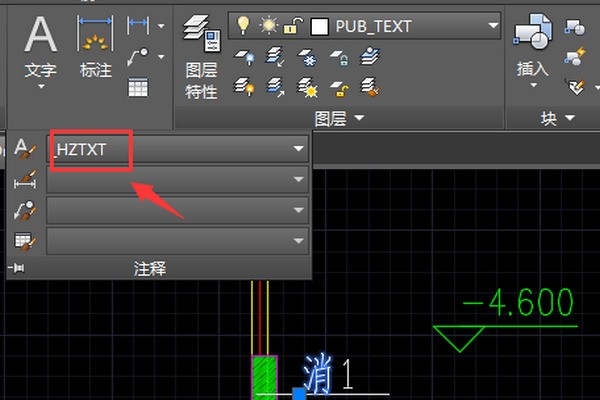The width and height of the screenshot is (600, 400).
Task: Expand the 图层 panel title
Action: (x=340, y=119)
